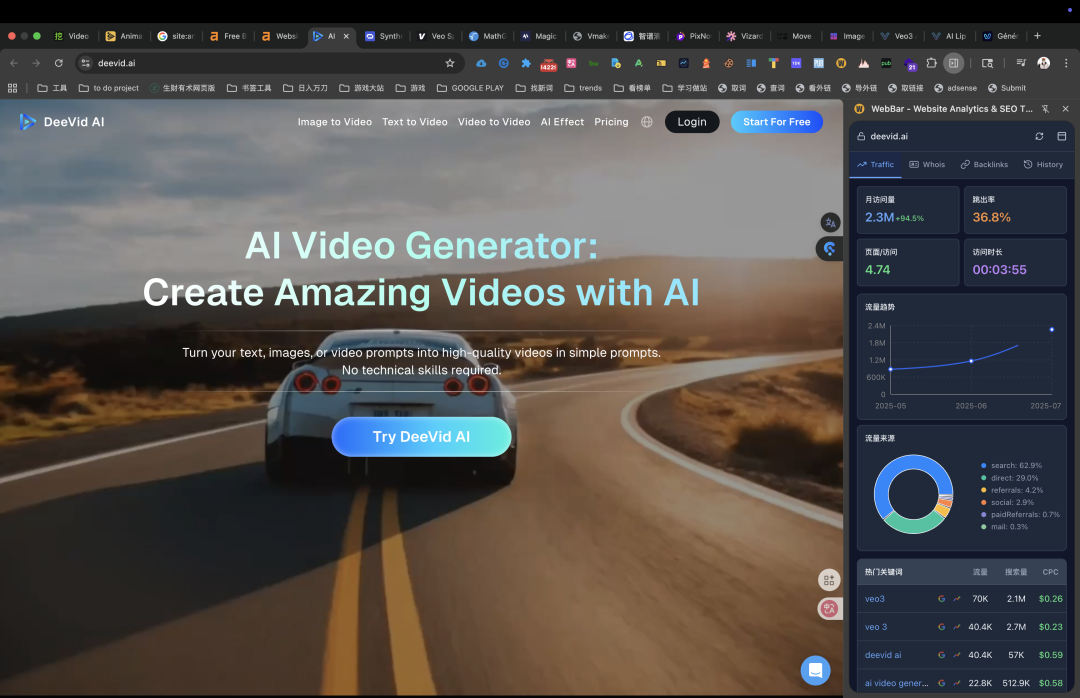Switch to the Traffic tab in WebBar
Viewport: 1080px width, 698px height.
875,165
